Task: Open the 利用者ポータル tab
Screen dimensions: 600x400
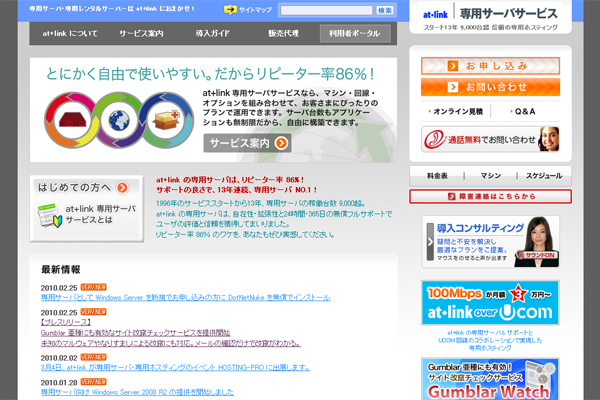Action: [356, 34]
